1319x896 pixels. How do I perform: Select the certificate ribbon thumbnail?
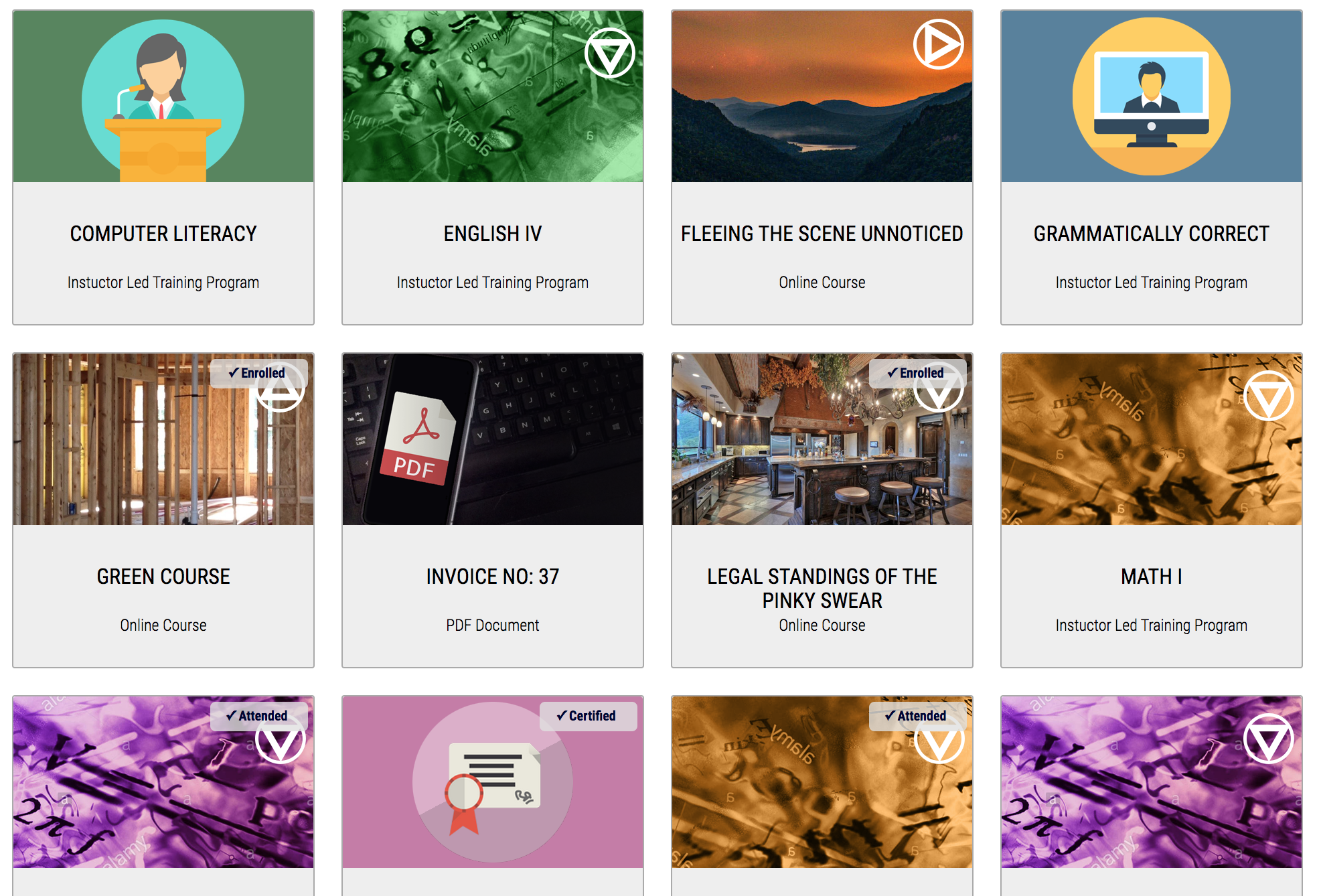click(493, 782)
